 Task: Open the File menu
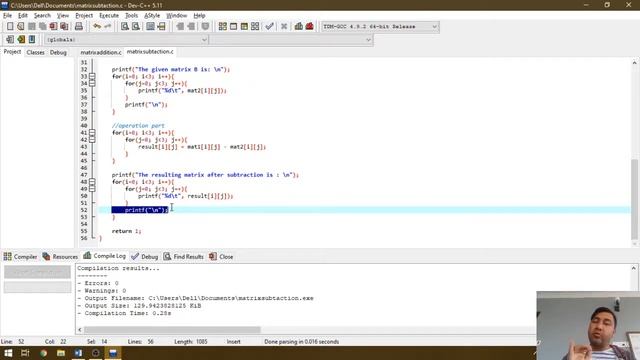pos(7,16)
